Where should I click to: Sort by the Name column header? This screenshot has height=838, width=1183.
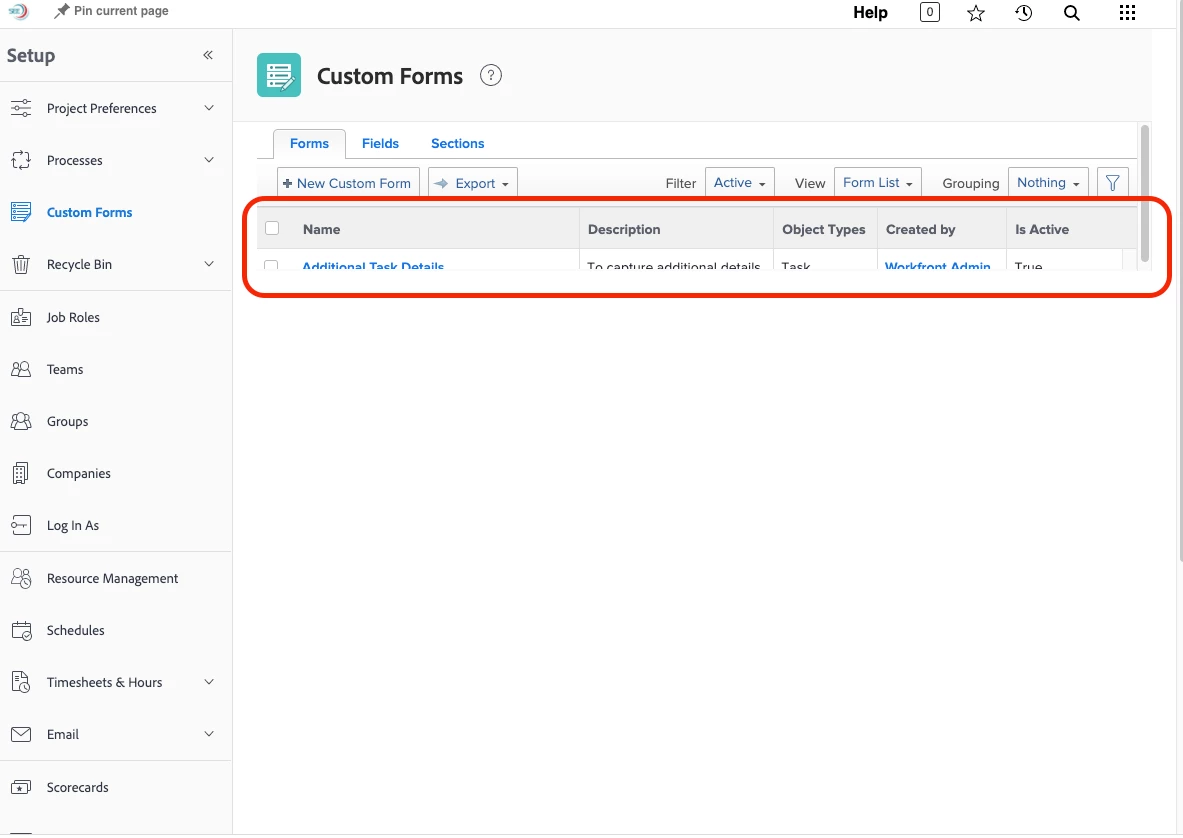tap(321, 229)
